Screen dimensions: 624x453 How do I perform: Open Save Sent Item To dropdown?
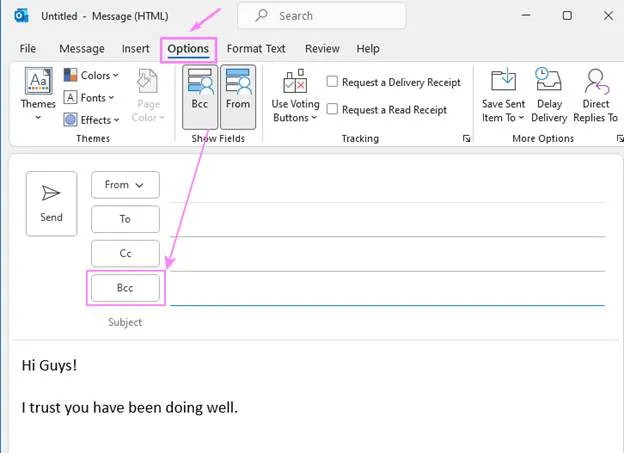tap(503, 96)
